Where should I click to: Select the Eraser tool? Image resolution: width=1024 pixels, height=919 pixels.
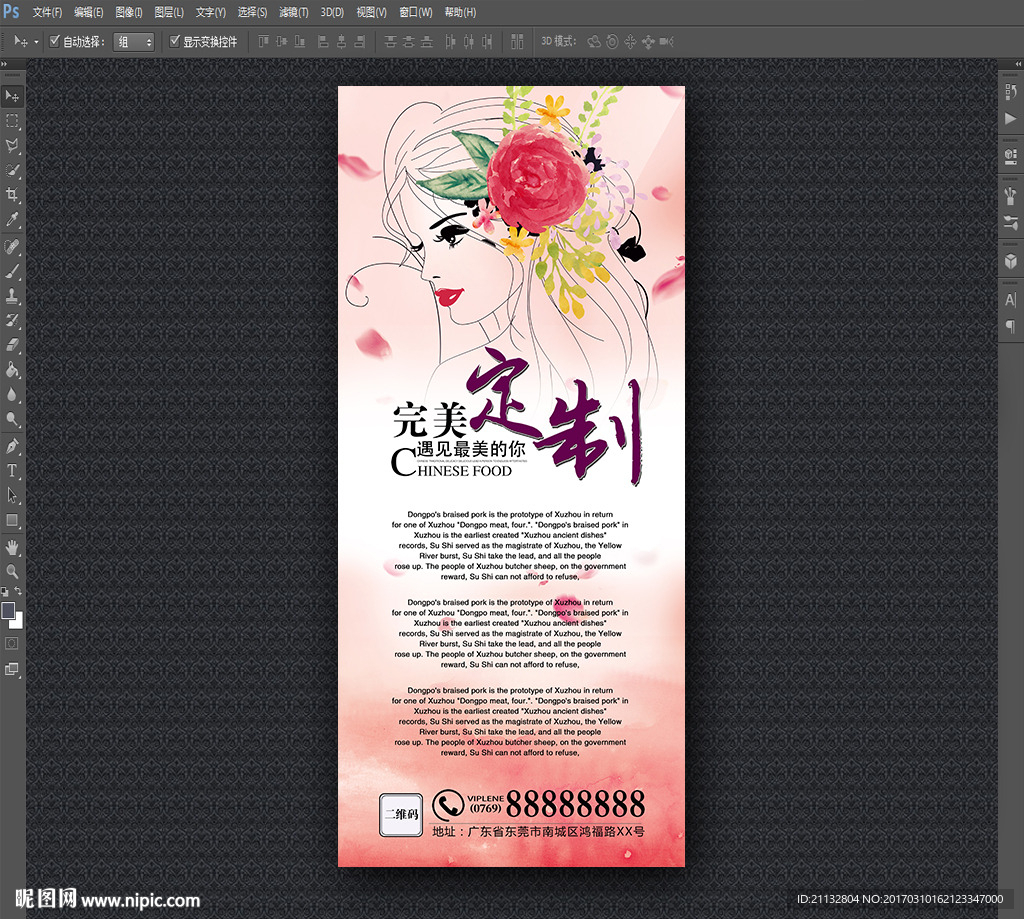point(12,346)
